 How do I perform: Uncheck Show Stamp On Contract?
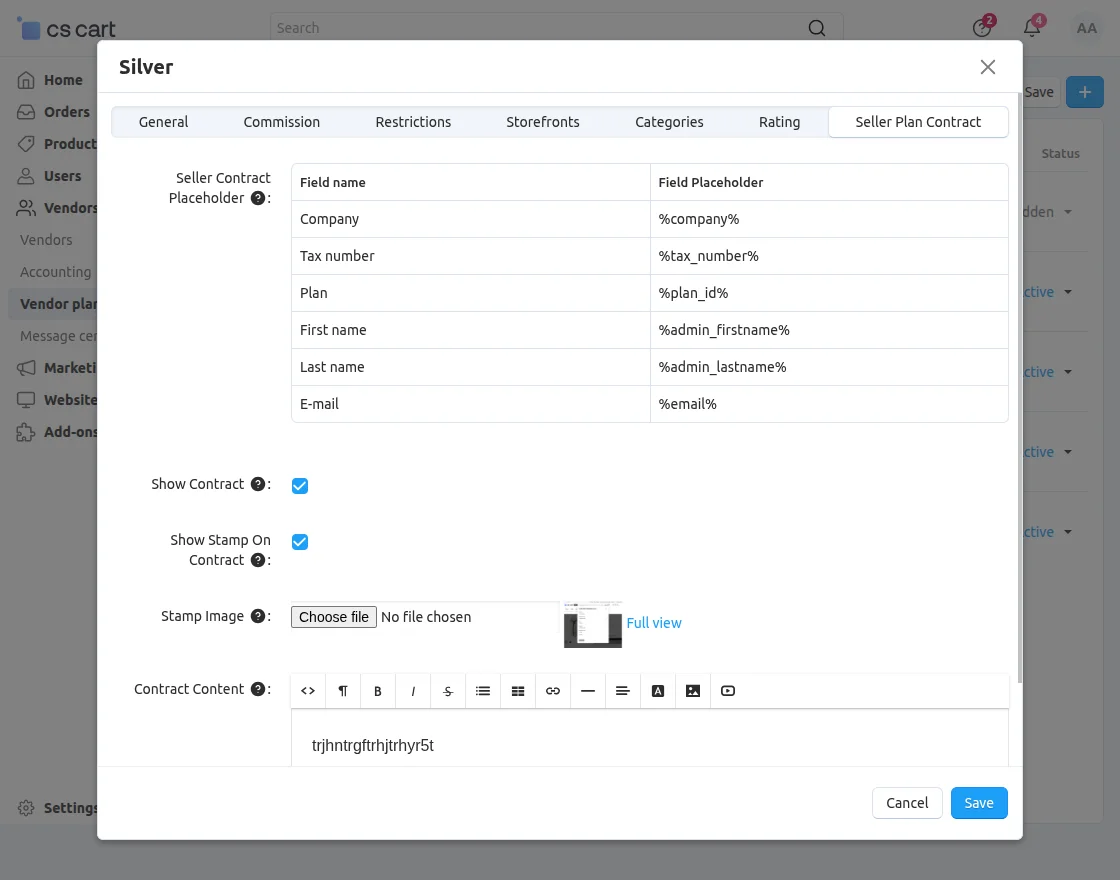pos(299,541)
